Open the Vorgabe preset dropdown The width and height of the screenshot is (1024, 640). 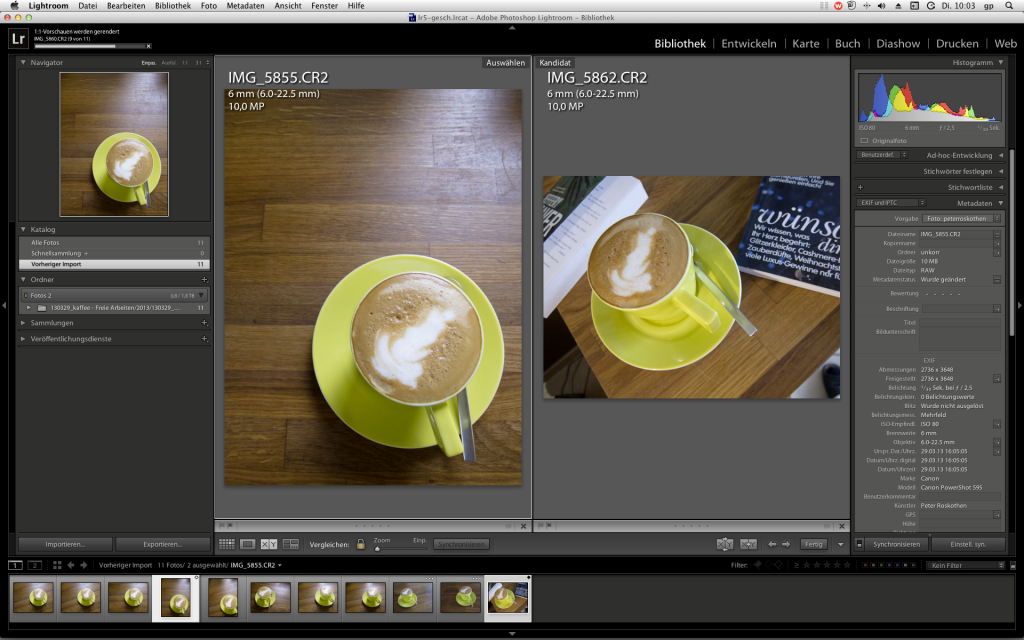click(x=955, y=219)
